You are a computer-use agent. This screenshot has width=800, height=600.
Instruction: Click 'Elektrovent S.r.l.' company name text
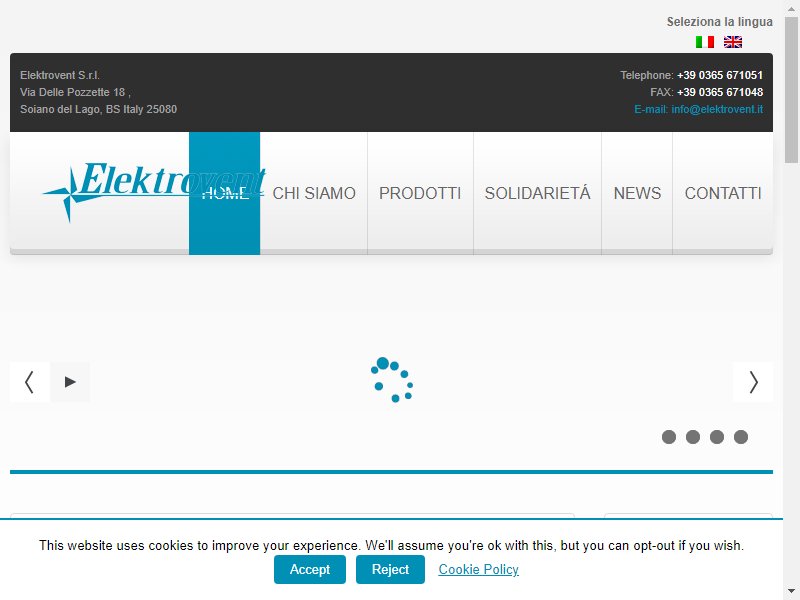(60, 75)
